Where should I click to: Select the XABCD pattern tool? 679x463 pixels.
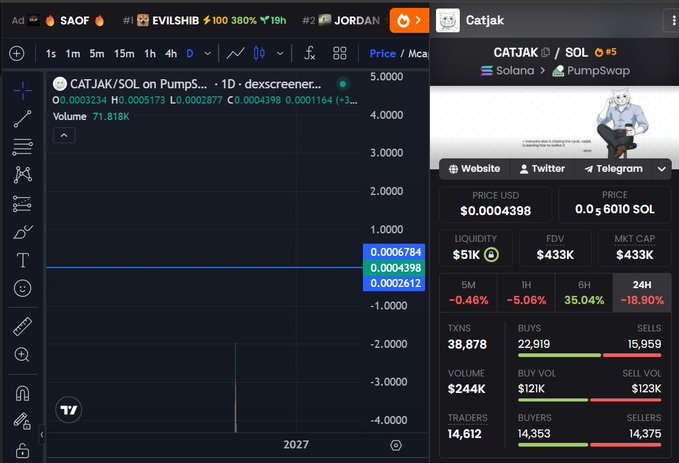tap(23, 175)
